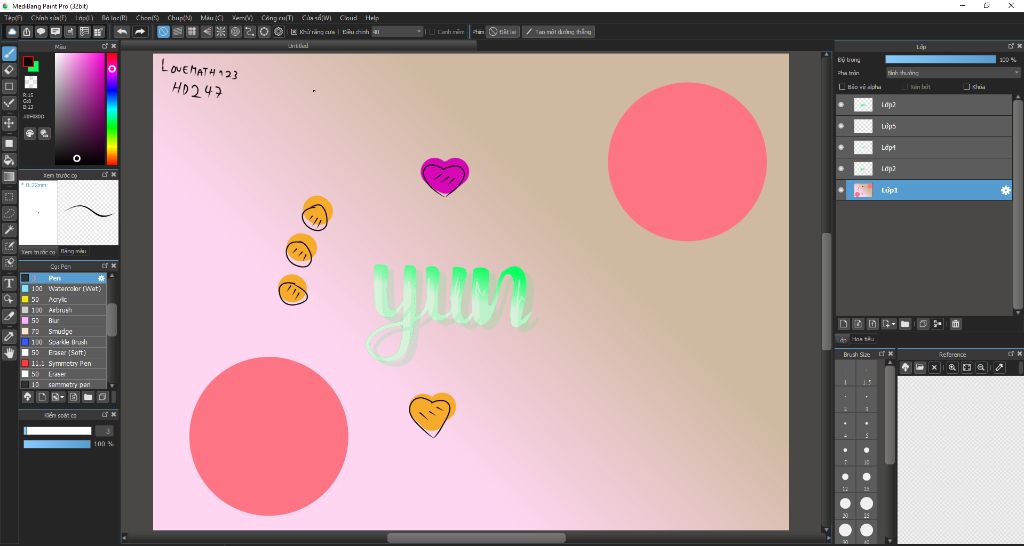Click the Redo arrow in top toolbar
This screenshot has height=546, width=1024.
point(140,31)
